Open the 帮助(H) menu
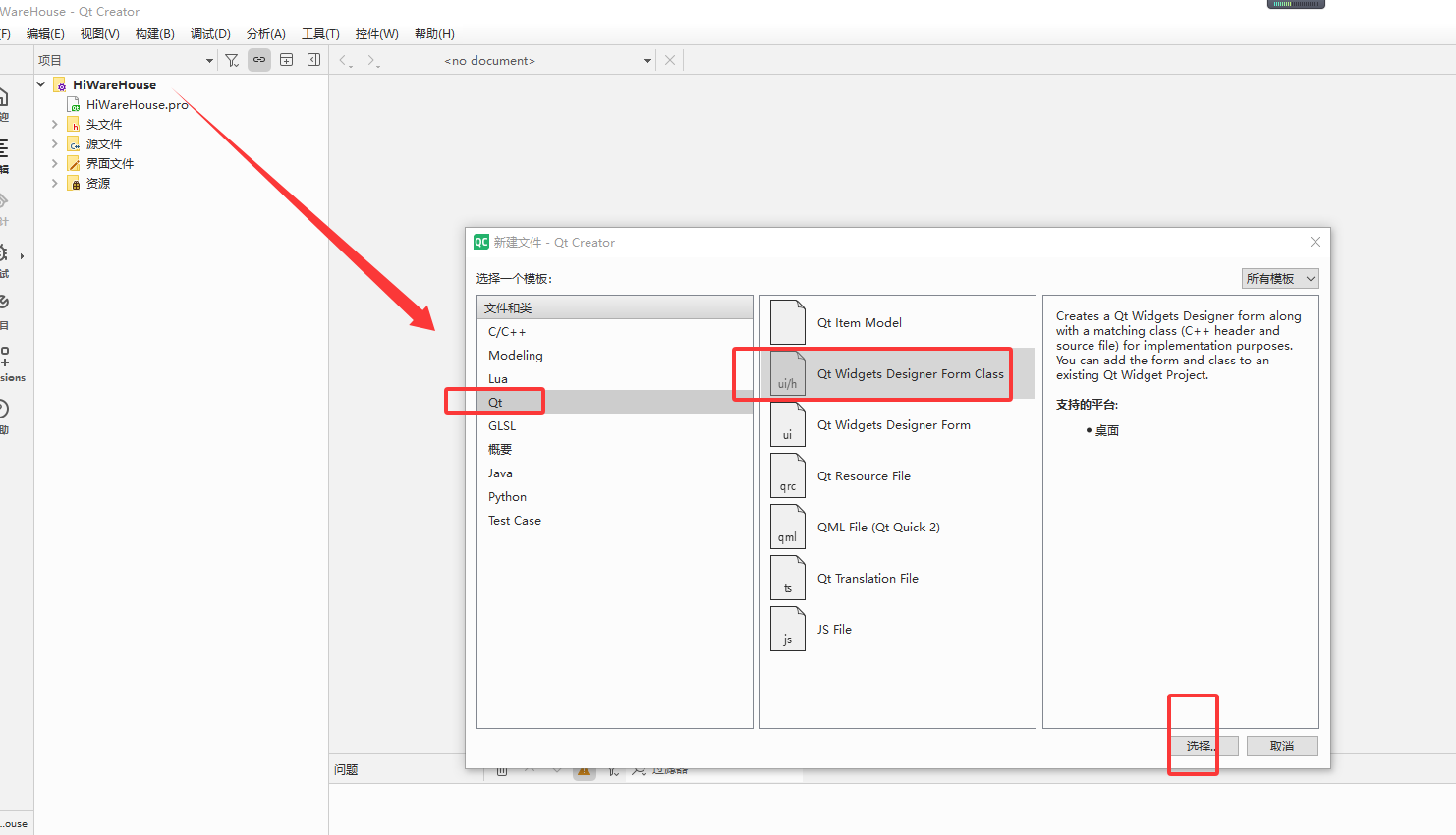The image size is (1456, 835). tap(434, 33)
